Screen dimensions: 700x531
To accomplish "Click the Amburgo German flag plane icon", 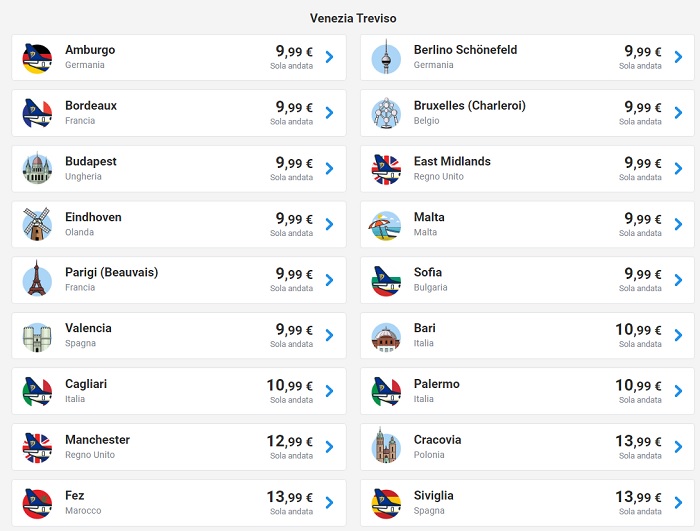I will [37, 58].
